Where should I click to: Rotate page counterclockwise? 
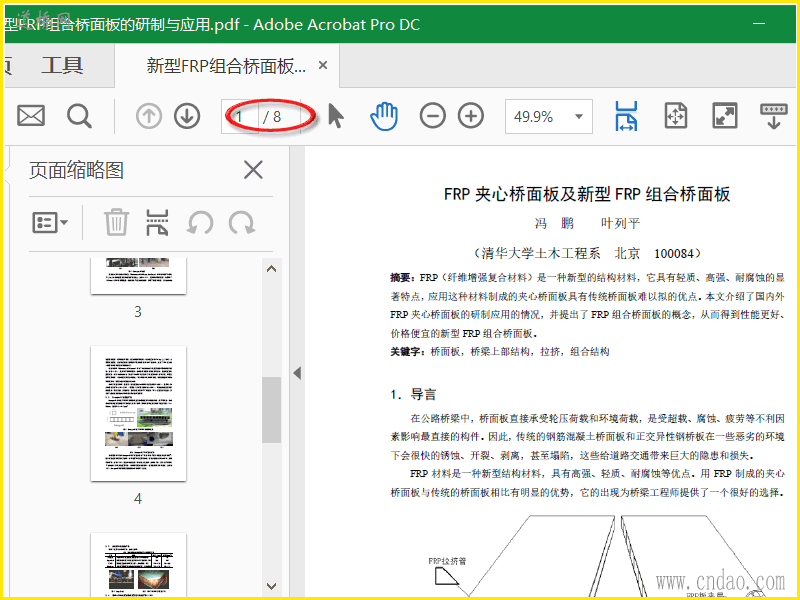199,223
